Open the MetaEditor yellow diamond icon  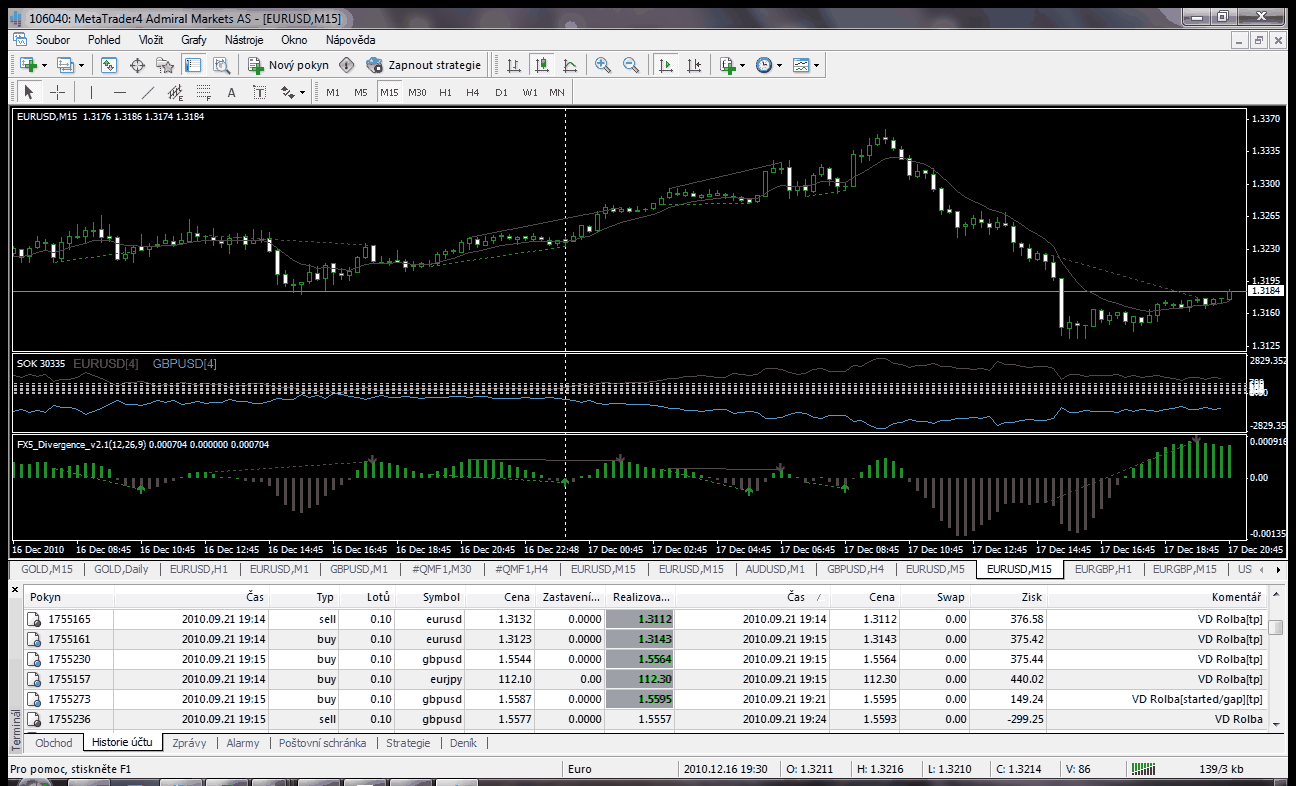pos(347,65)
